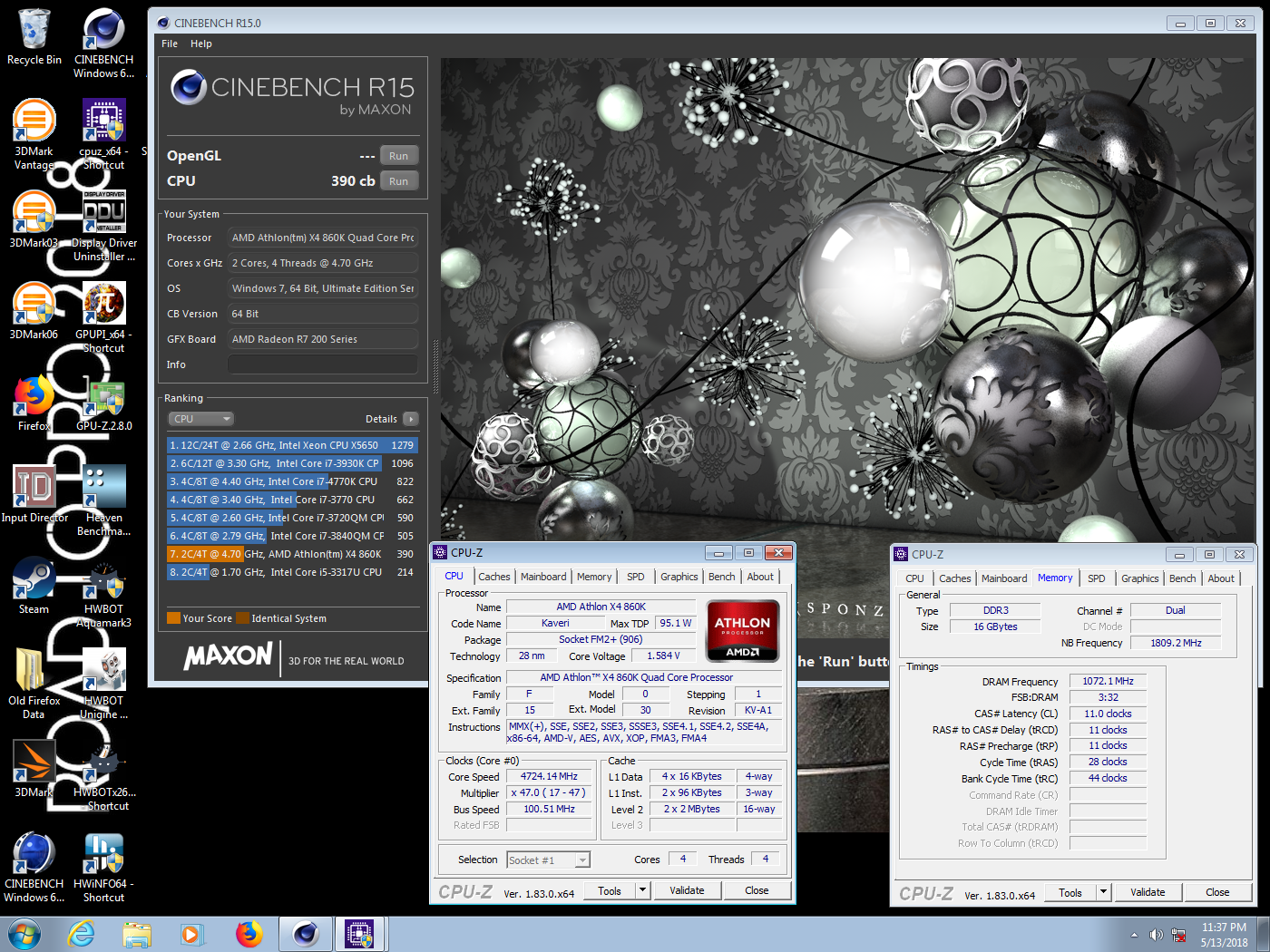
Task: Open Steam desktop icon
Action: (34, 586)
